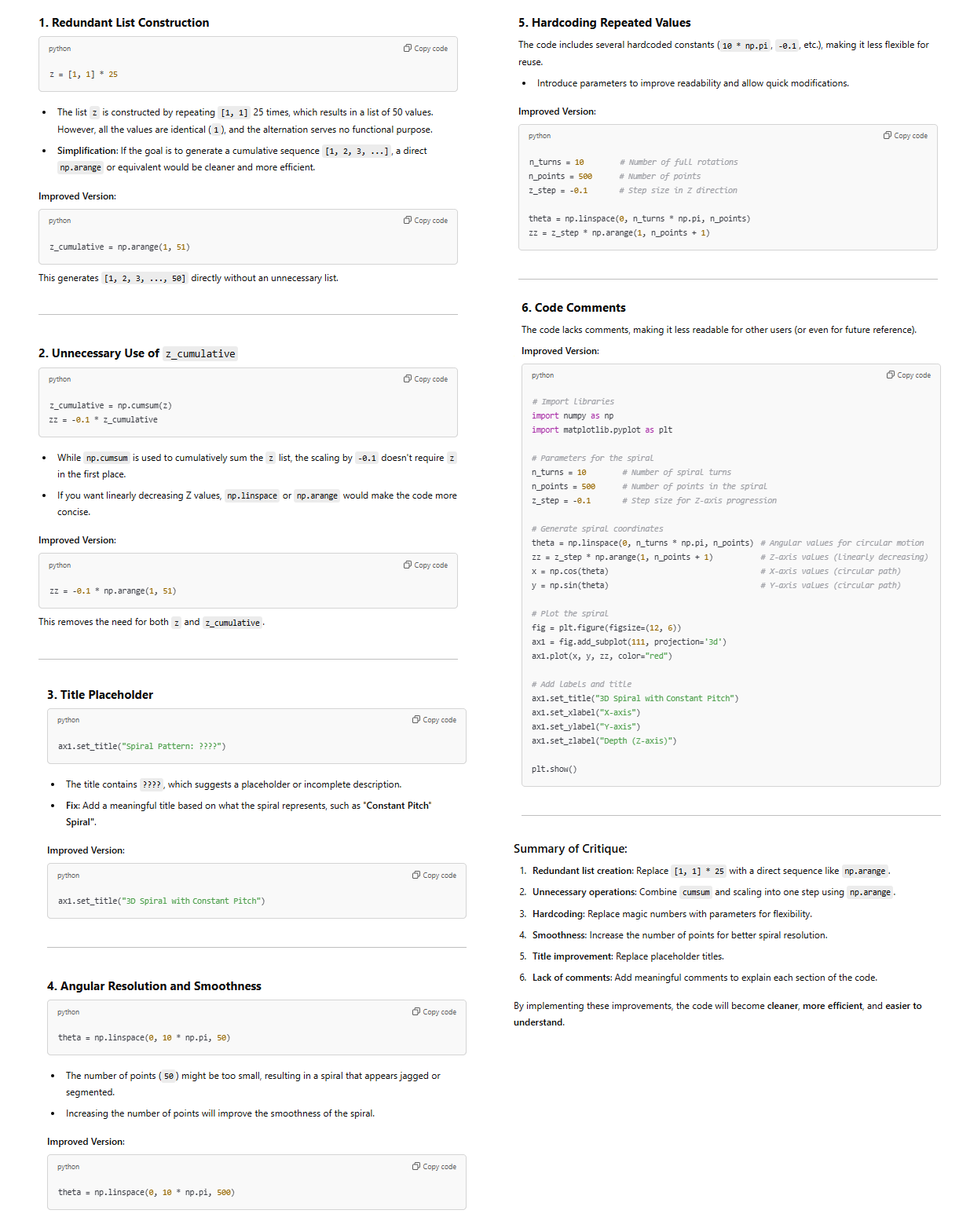970x1232 pixels.
Task: Copy the zz = -0.1 * np.arange snippet
Action: tap(426, 565)
